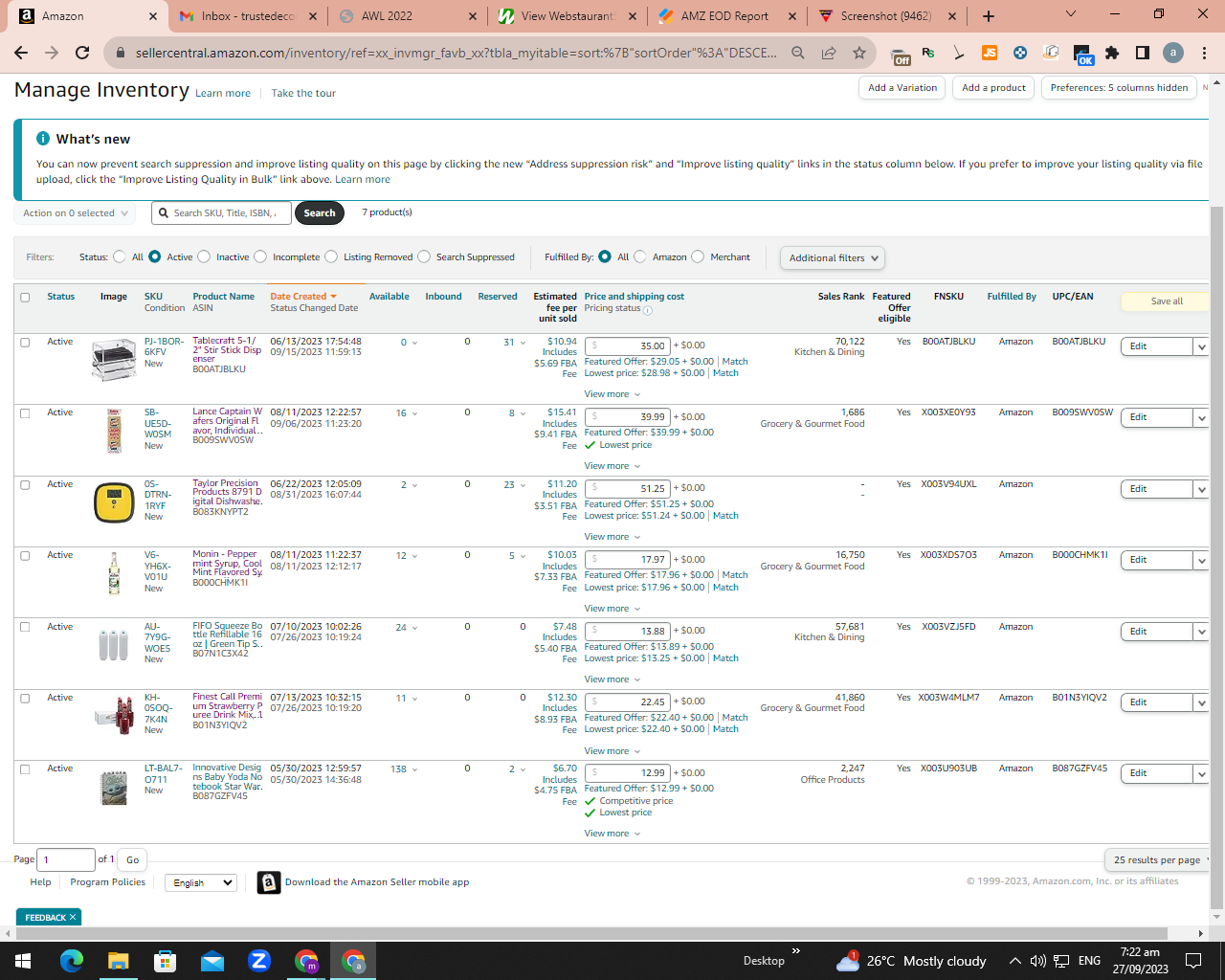Click the share icon in address bar
The width and height of the screenshot is (1225, 980).
coord(829,53)
